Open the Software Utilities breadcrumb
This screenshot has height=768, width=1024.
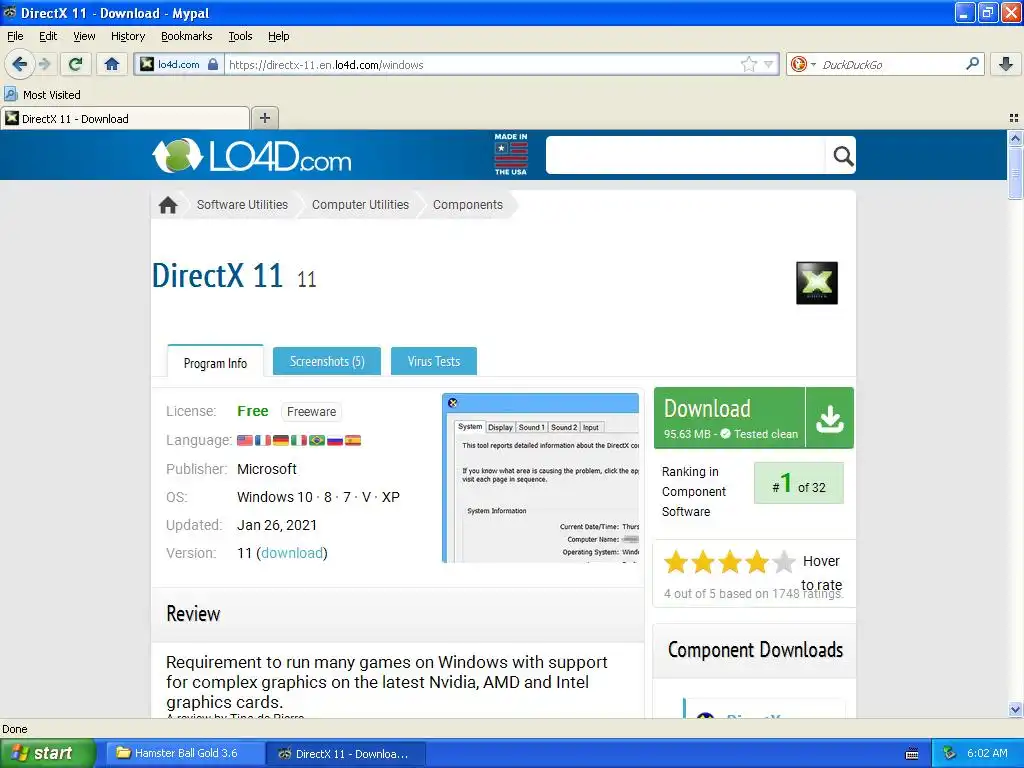tap(242, 205)
